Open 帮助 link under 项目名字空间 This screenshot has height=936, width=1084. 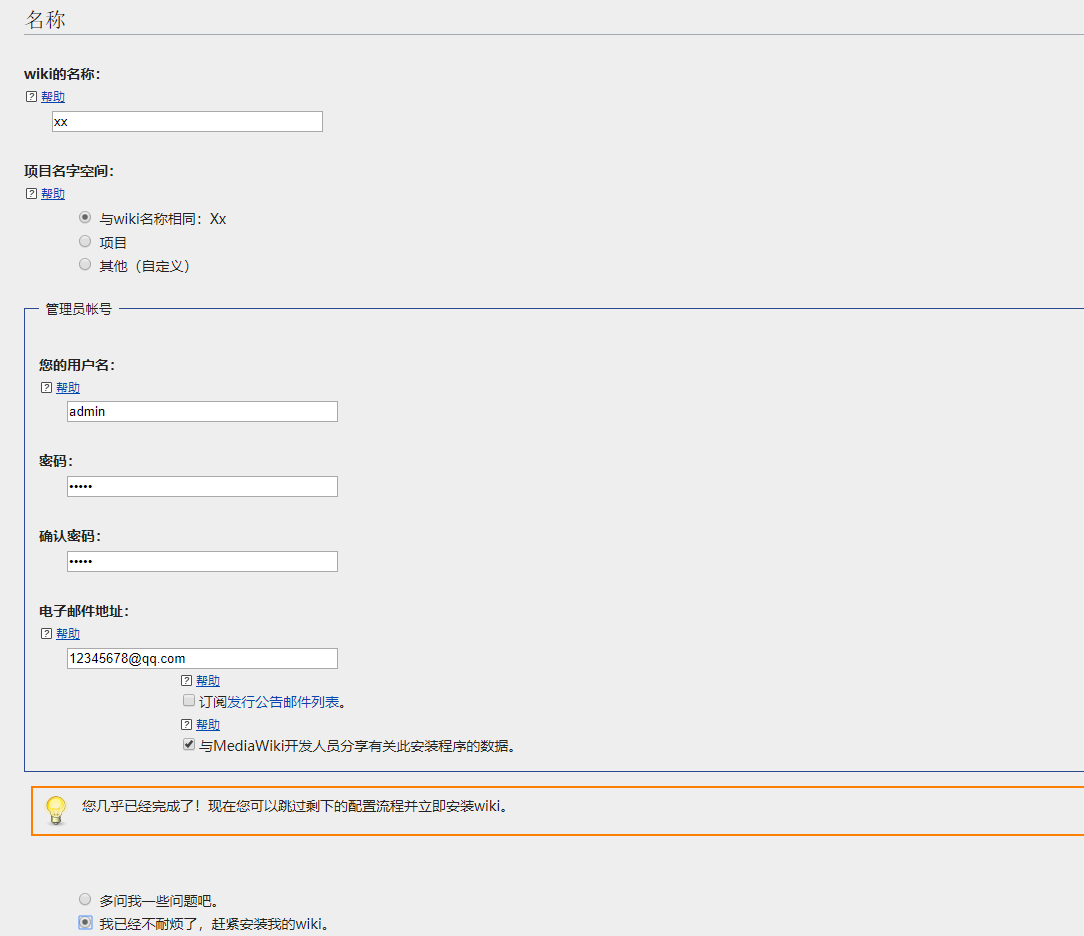pos(53,194)
